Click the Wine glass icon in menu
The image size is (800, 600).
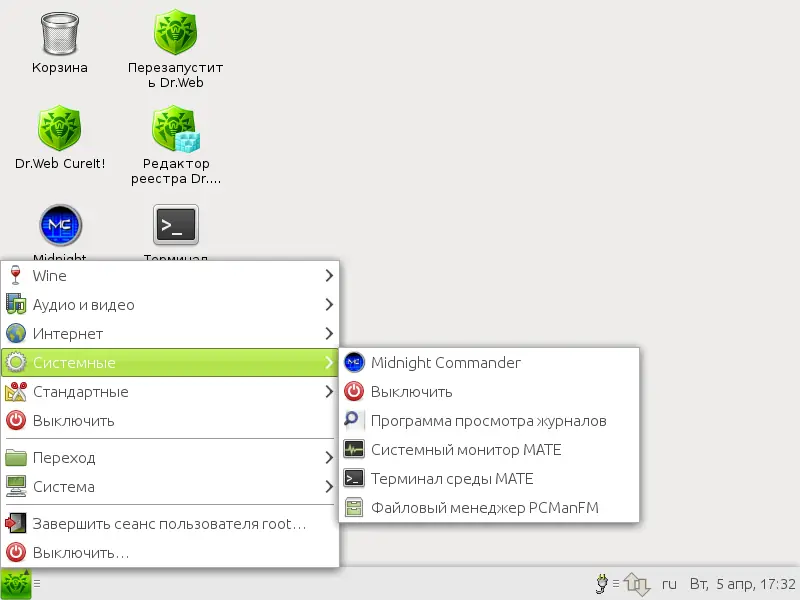[x=16, y=276]
